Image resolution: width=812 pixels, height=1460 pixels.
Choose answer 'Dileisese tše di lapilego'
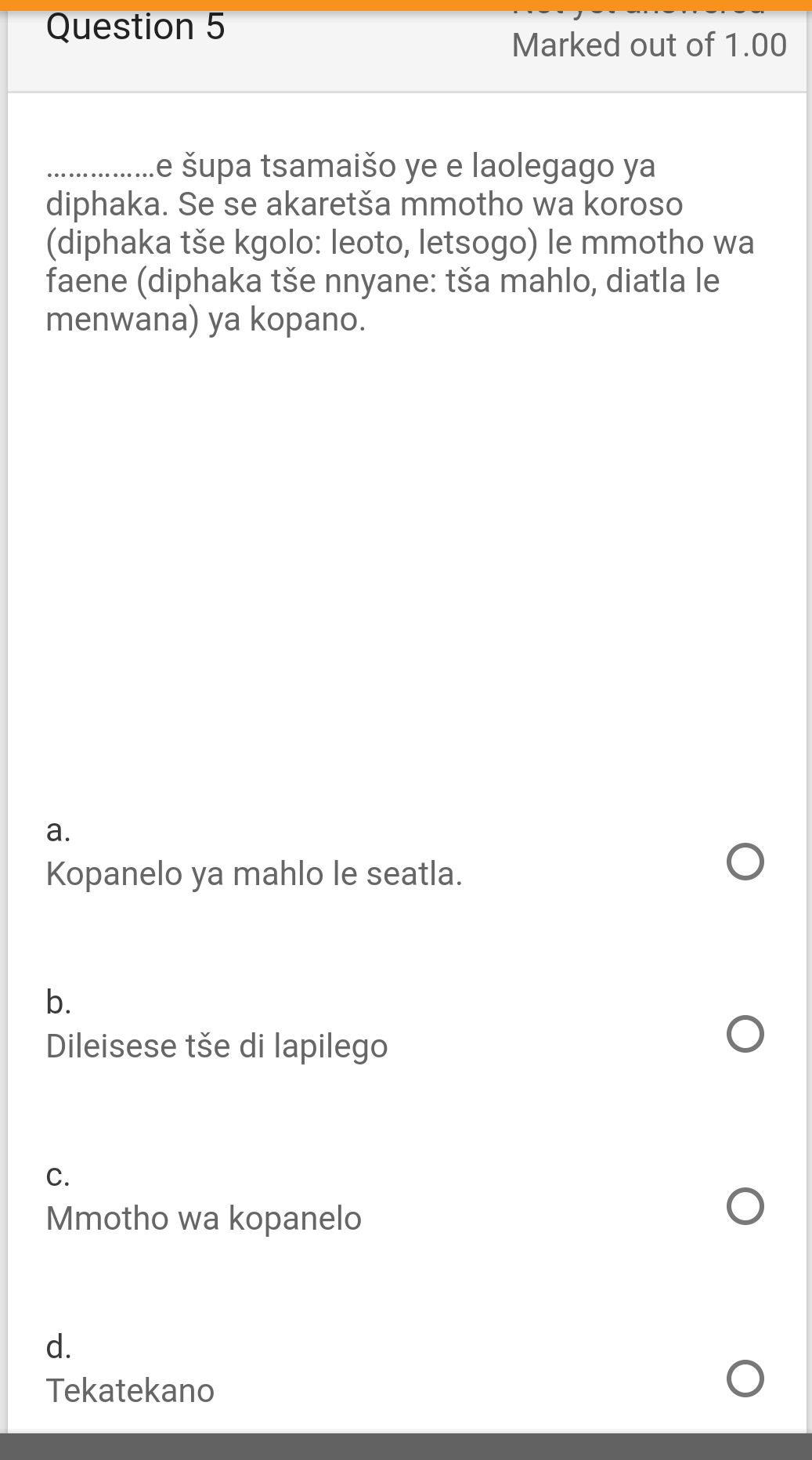217,1046
